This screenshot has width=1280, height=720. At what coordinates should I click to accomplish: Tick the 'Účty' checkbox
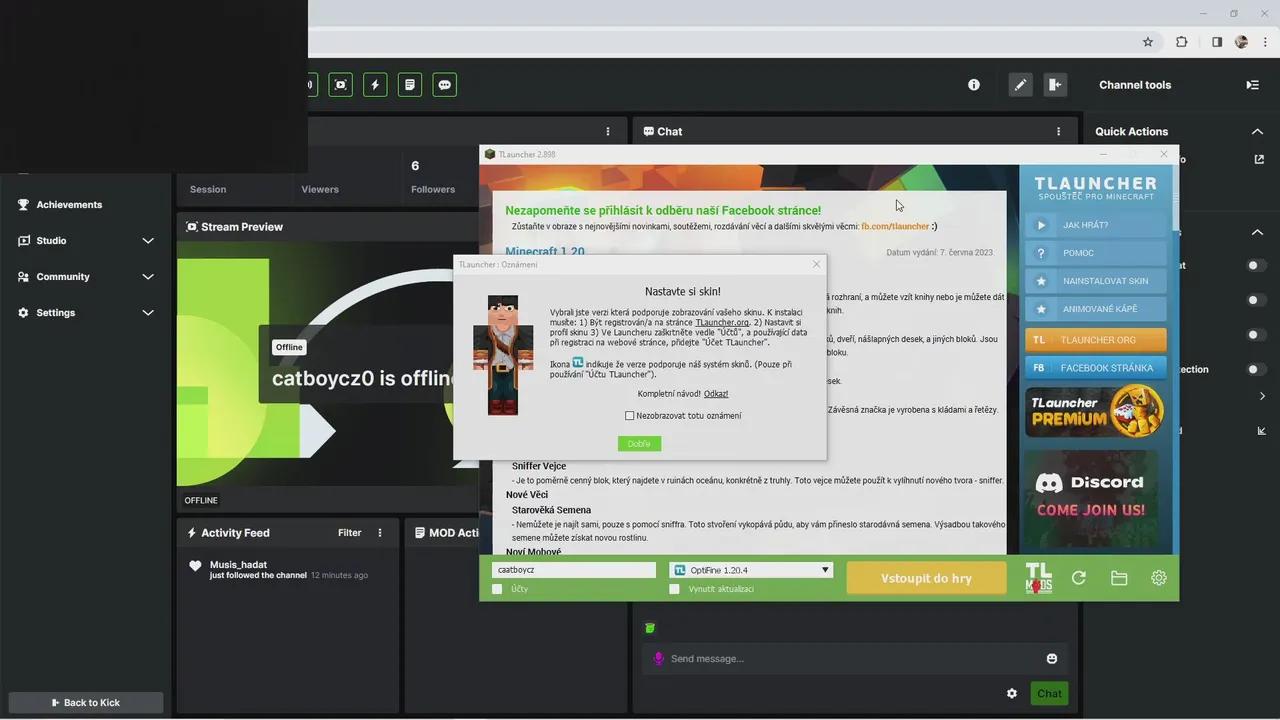[x=497, y=589]
